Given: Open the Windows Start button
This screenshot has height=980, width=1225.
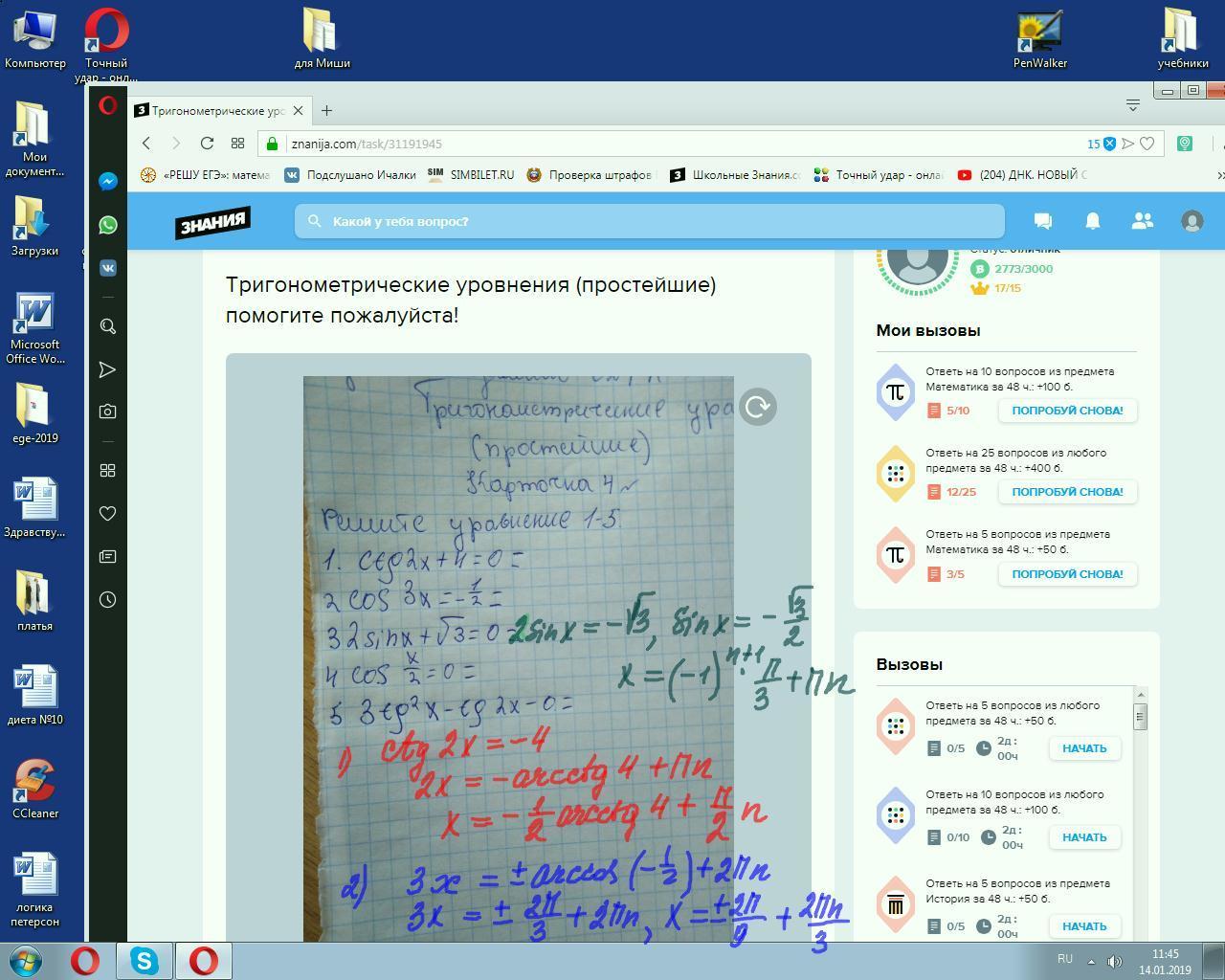Looking at the screenshot, I should tap(27, 961).
